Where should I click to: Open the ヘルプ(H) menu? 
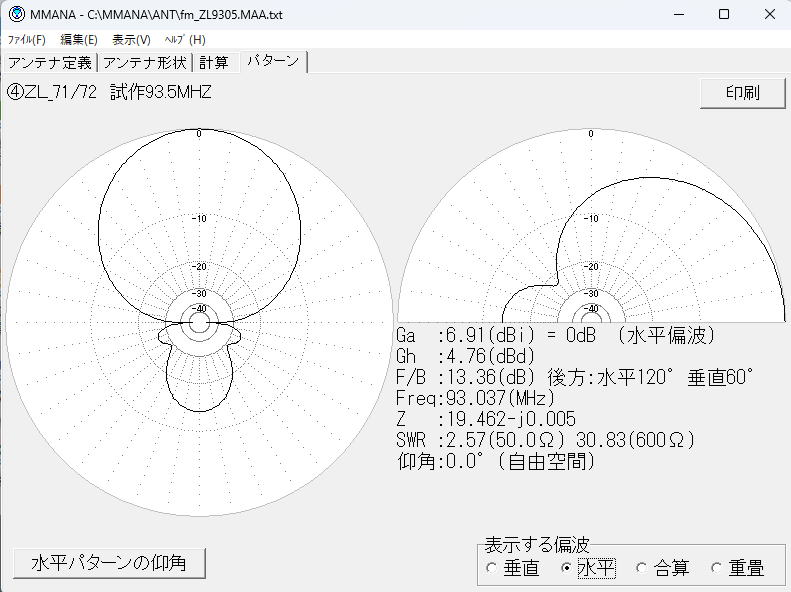click(x=184, y=39)
